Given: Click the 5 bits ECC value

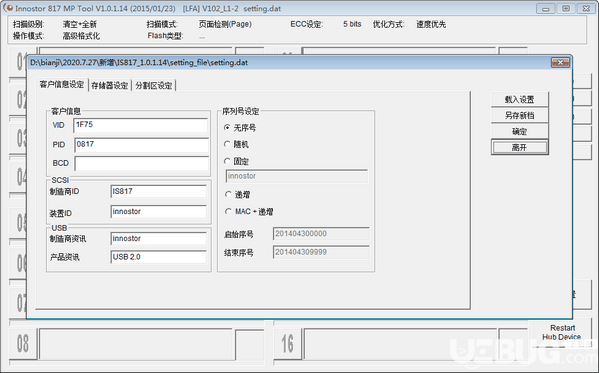Looking at the screenshot, I should coord(352,24).
